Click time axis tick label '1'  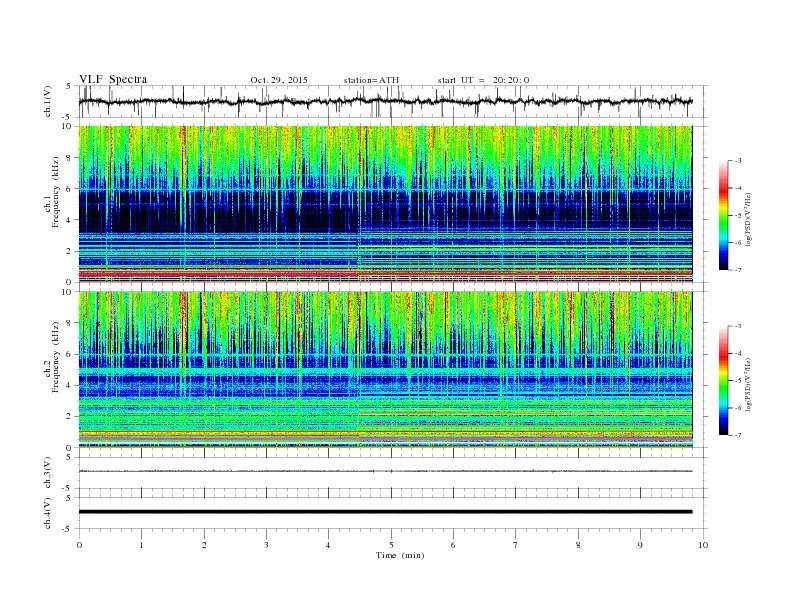click(x=141, y=545)
